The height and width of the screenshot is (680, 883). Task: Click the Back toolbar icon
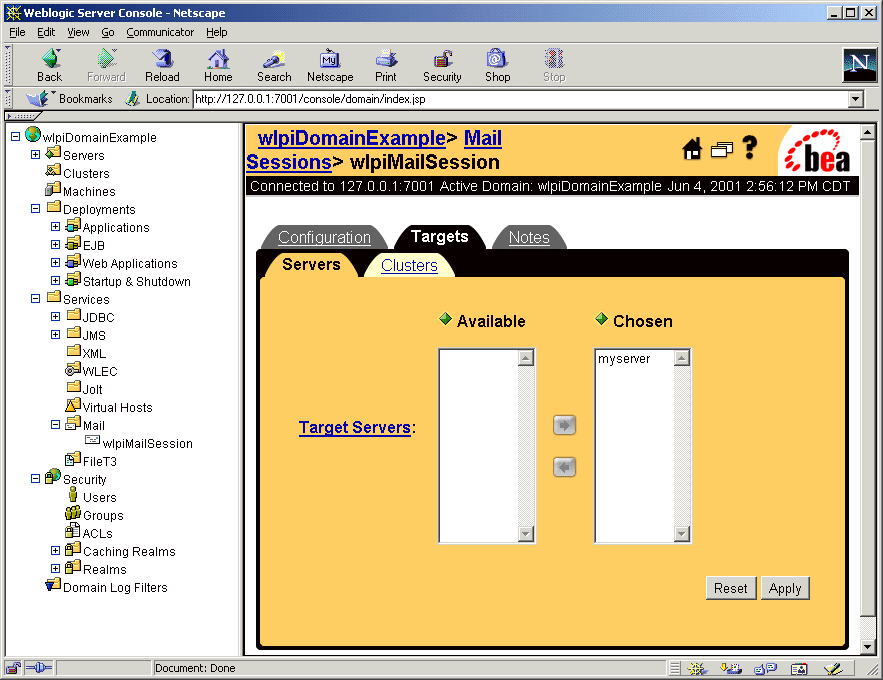[50, 65]
